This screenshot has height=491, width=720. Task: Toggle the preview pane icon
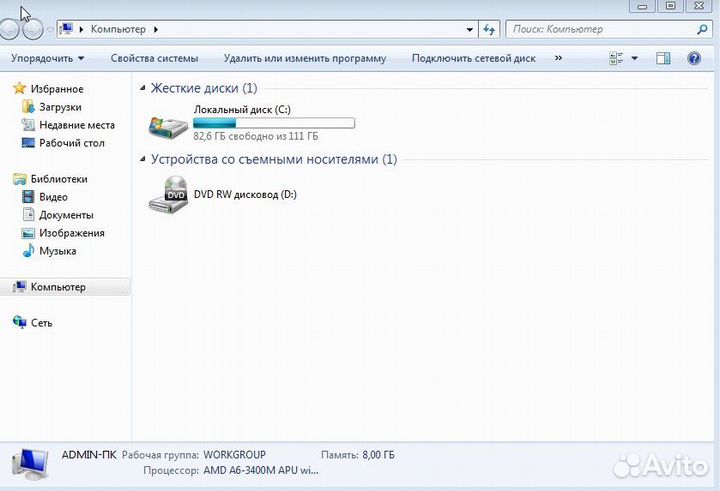662,58
